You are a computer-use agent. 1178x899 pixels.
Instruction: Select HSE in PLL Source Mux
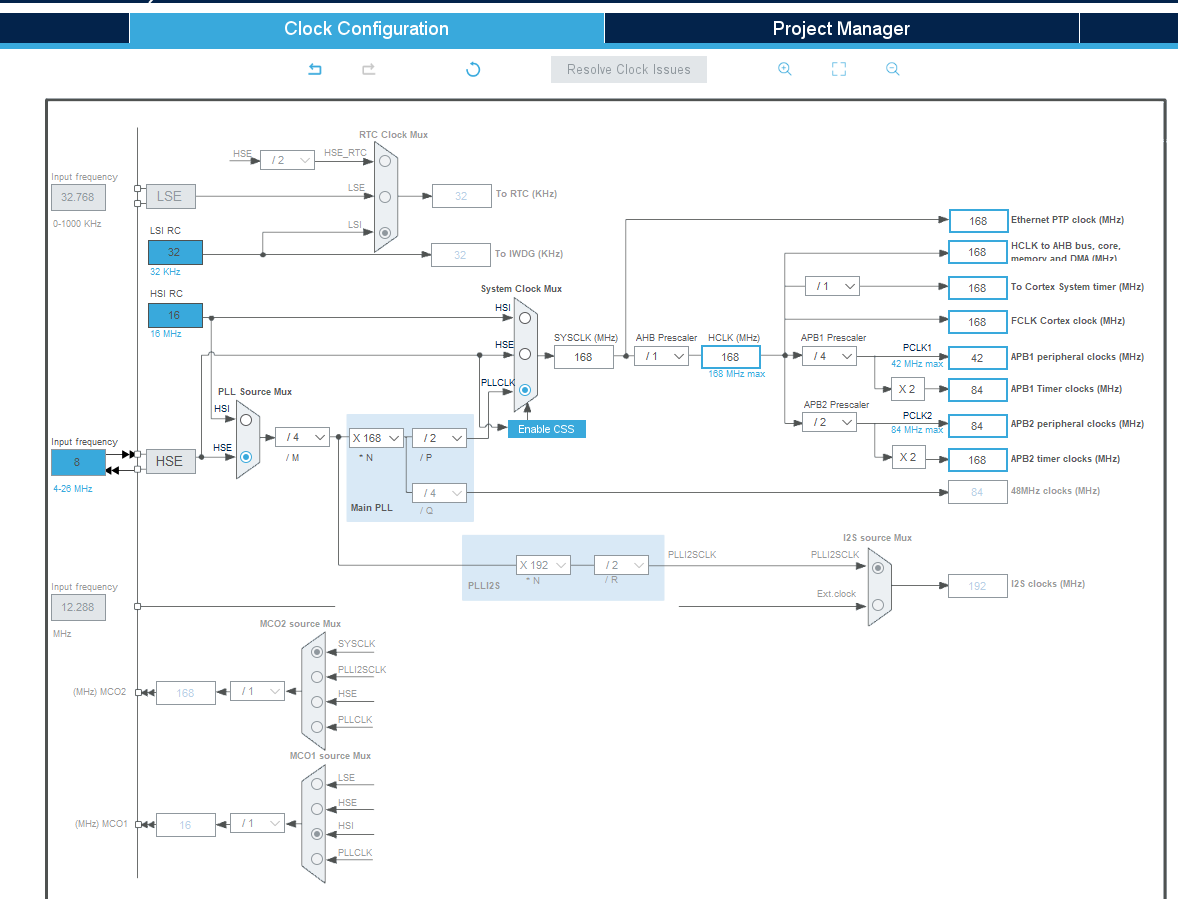(246, 457)
